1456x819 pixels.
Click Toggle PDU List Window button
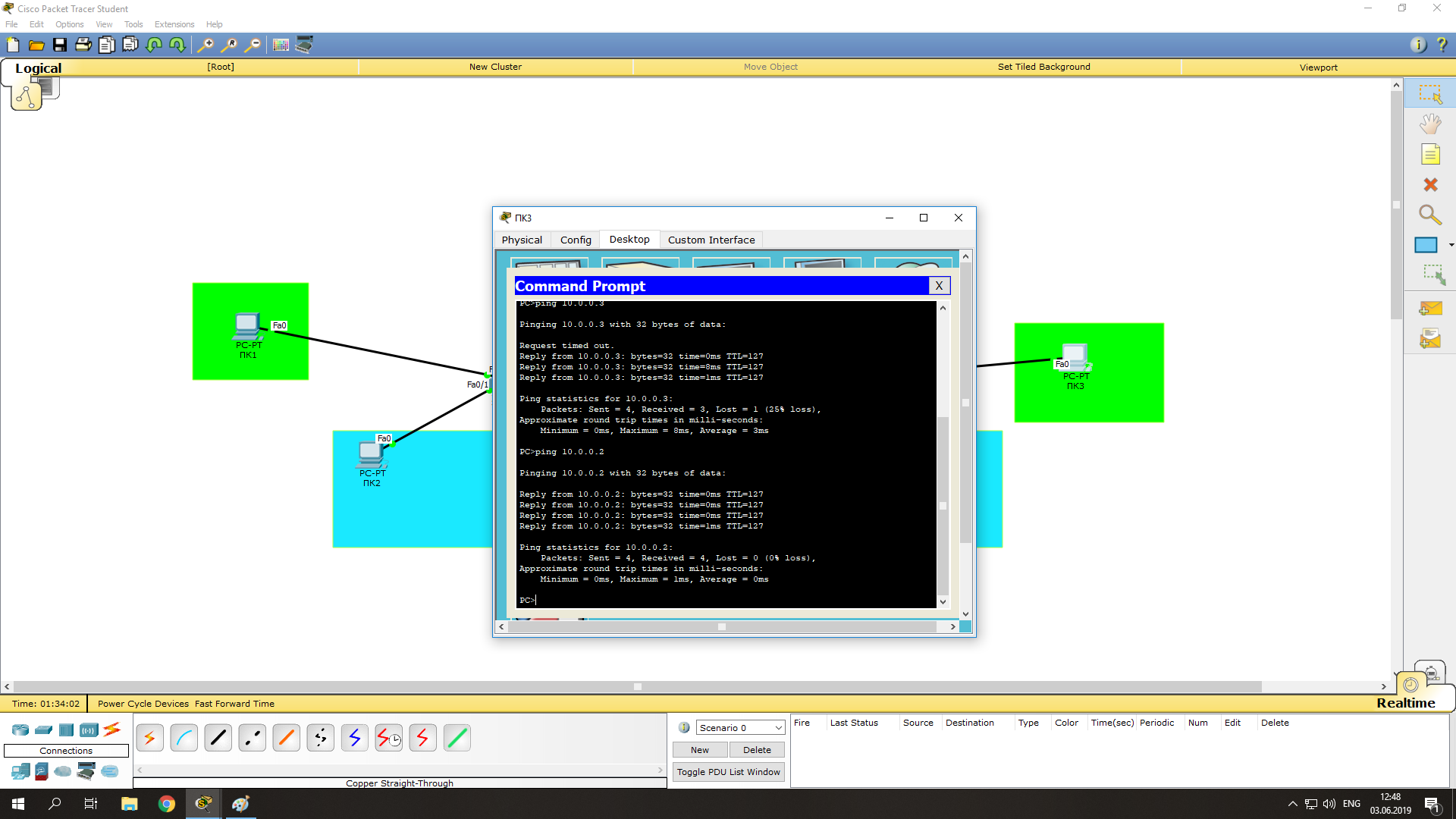pyautogui.click(x=729, y=772)
